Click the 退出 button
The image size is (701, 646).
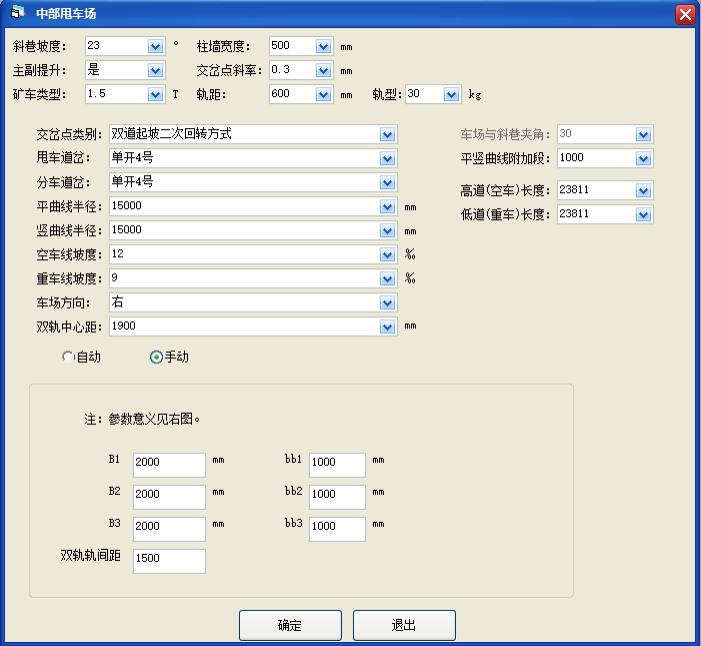click(x=404, y=625)
